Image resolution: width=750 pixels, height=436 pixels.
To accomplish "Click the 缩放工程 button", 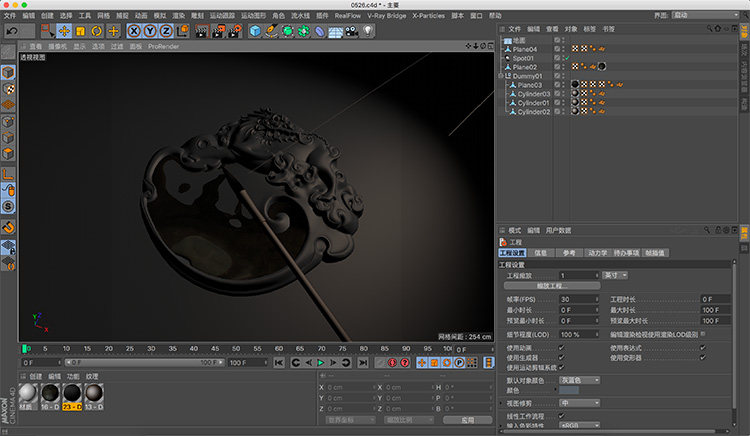I will pyautogui.click(x=553, y=286).
